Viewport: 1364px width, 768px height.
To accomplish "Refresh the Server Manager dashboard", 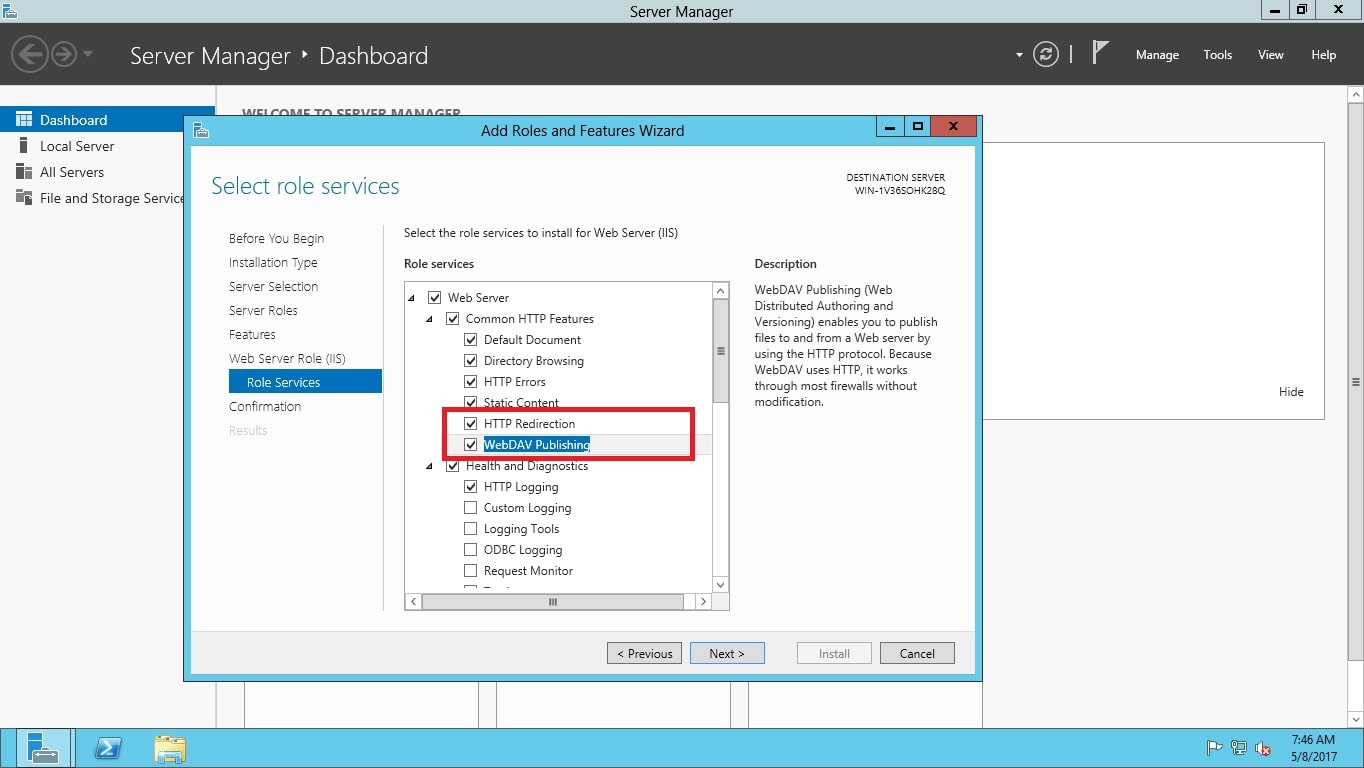I will tap(1046, 54).
